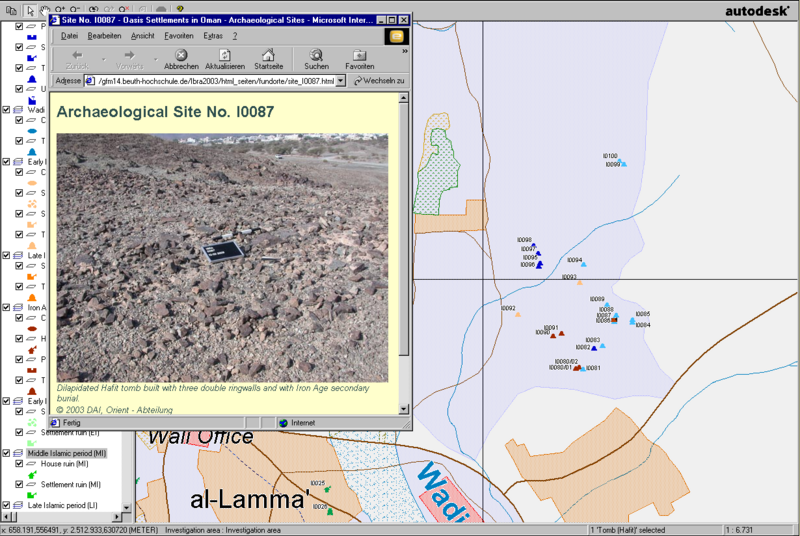Image resolution: width=800 pixels, height=536 pixels.
Task: Click the Wechseln zu go button
Action: (378, 80)
